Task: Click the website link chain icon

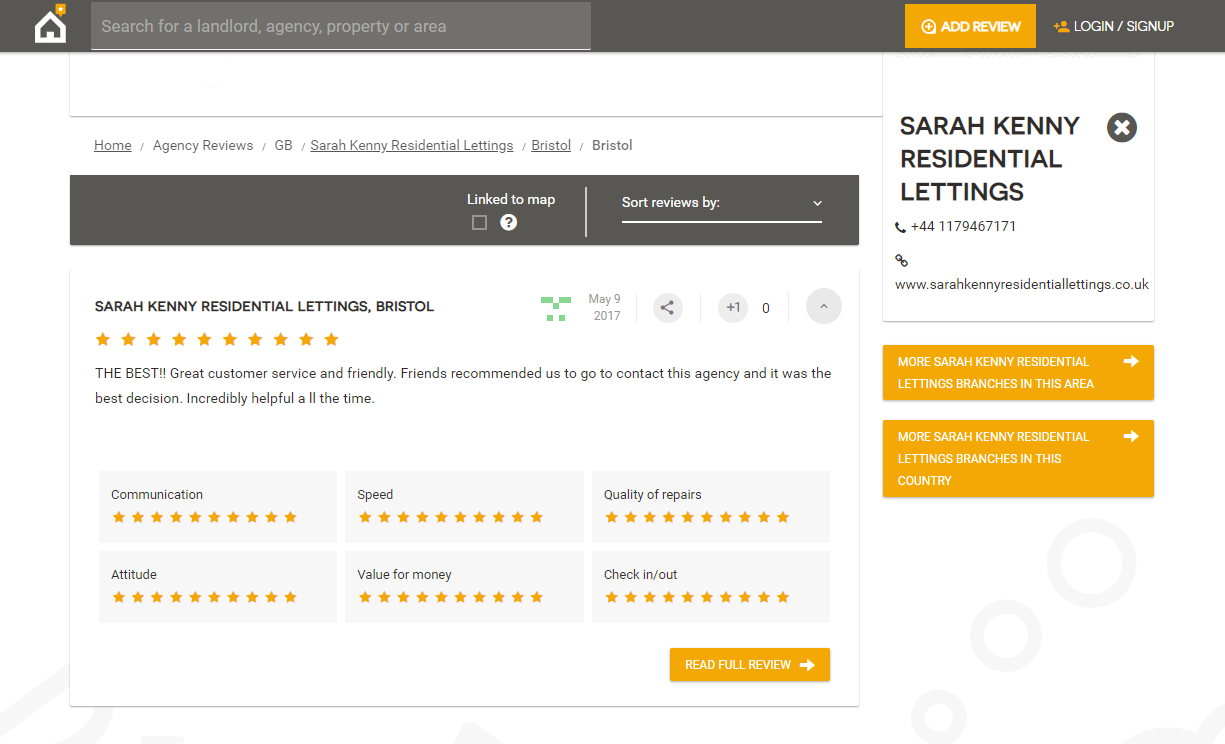Action: coord(901,260)
